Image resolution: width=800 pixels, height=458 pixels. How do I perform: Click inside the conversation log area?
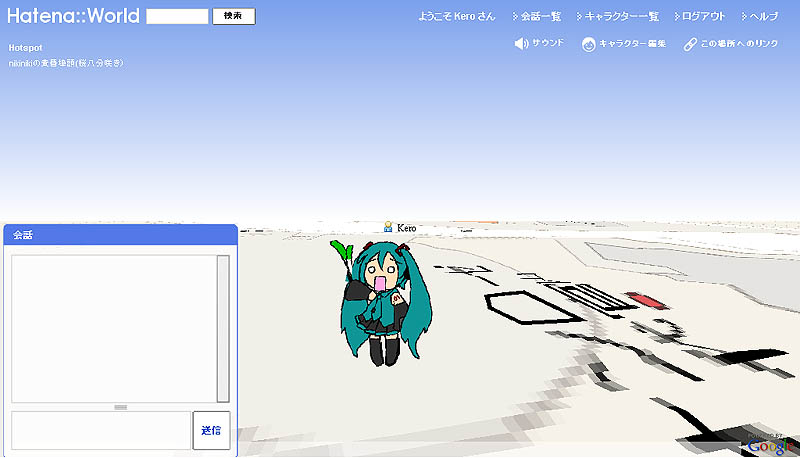114,329
